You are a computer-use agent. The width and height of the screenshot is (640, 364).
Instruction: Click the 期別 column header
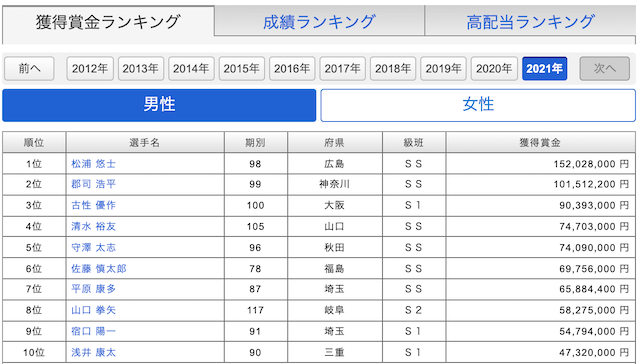[x=256, y=142]
